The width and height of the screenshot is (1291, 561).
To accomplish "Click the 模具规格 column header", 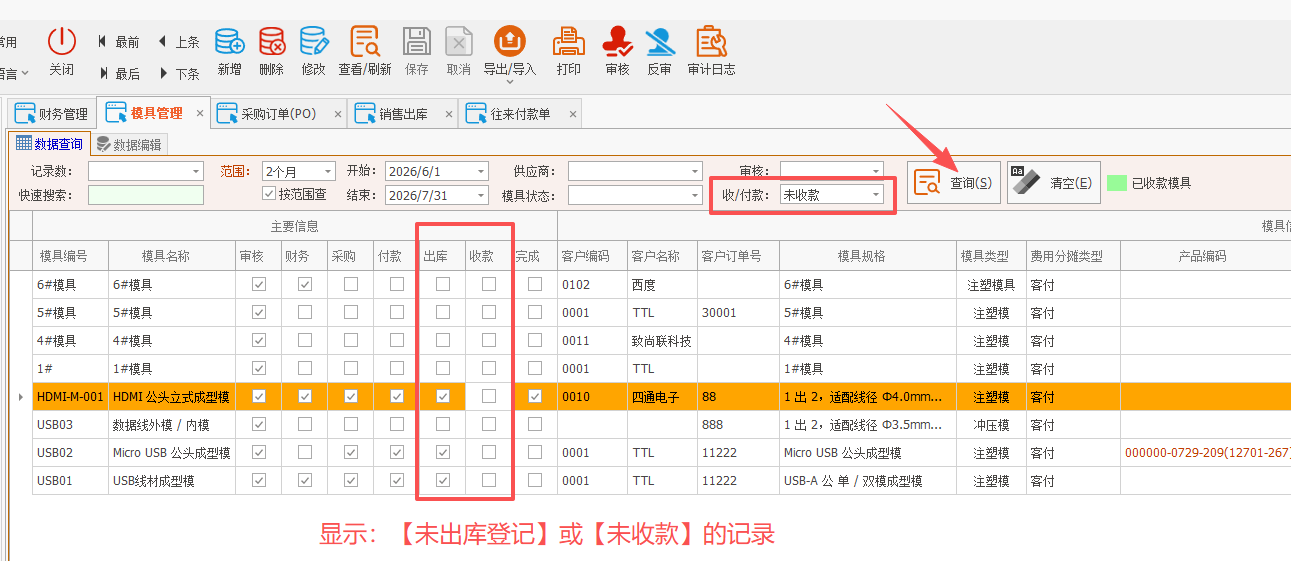I will pyautogui.click(x=868, y=256).
